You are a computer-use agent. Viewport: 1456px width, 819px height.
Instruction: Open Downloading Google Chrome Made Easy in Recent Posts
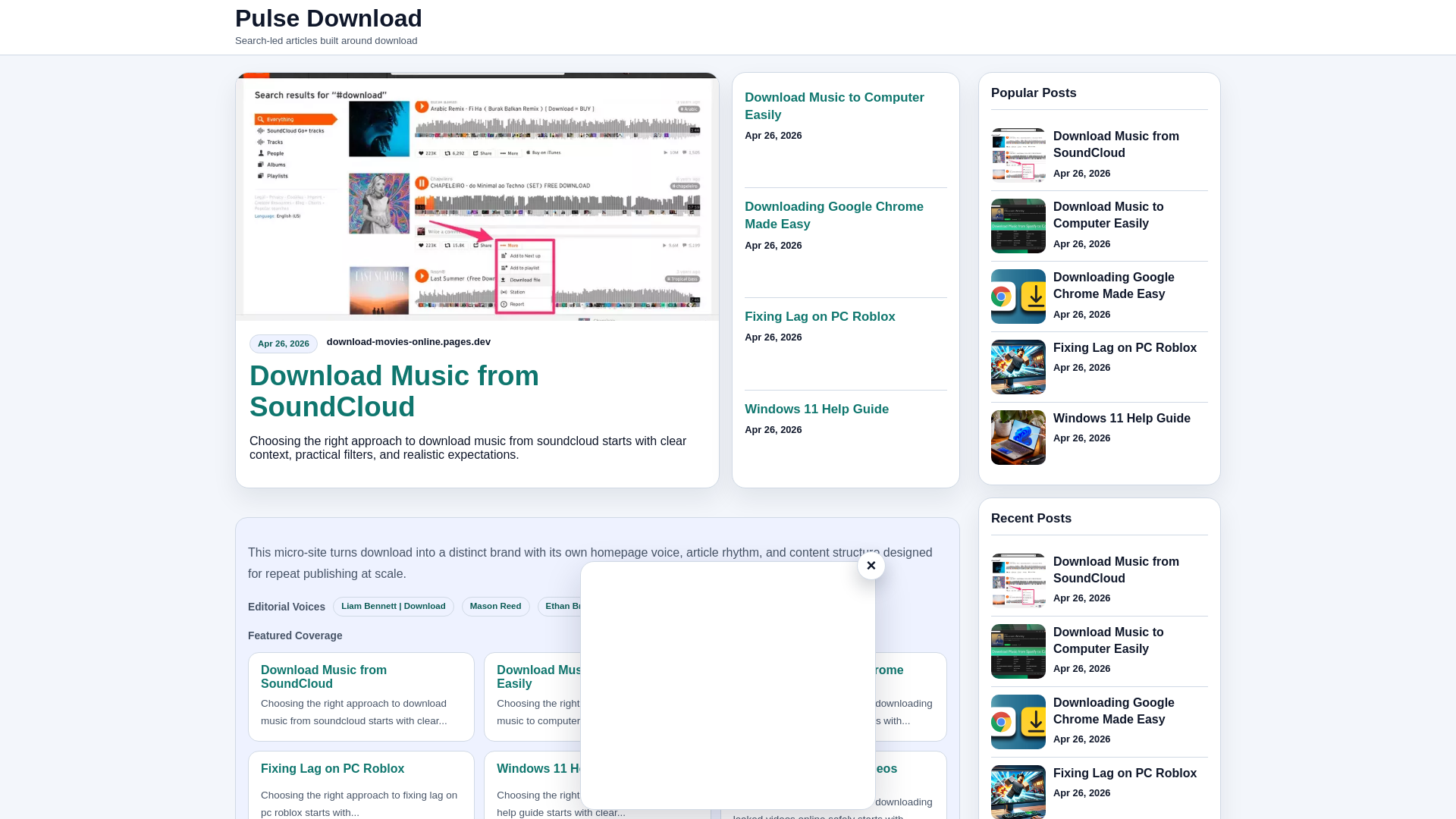[x=1114, y=711]
